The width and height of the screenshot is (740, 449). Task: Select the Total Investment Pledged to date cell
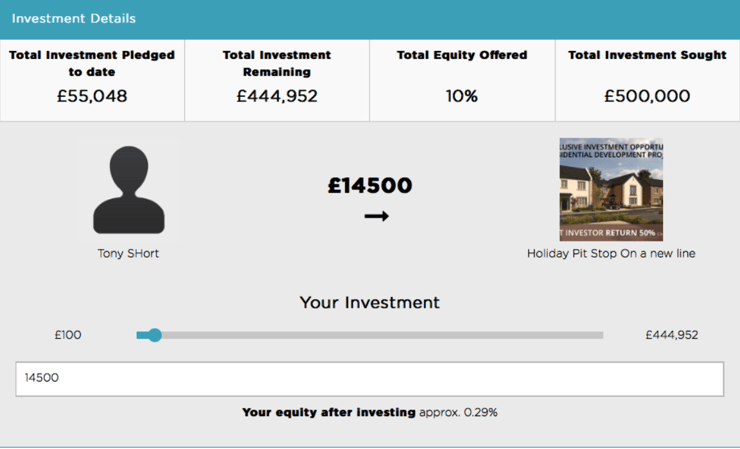point(92,80)
